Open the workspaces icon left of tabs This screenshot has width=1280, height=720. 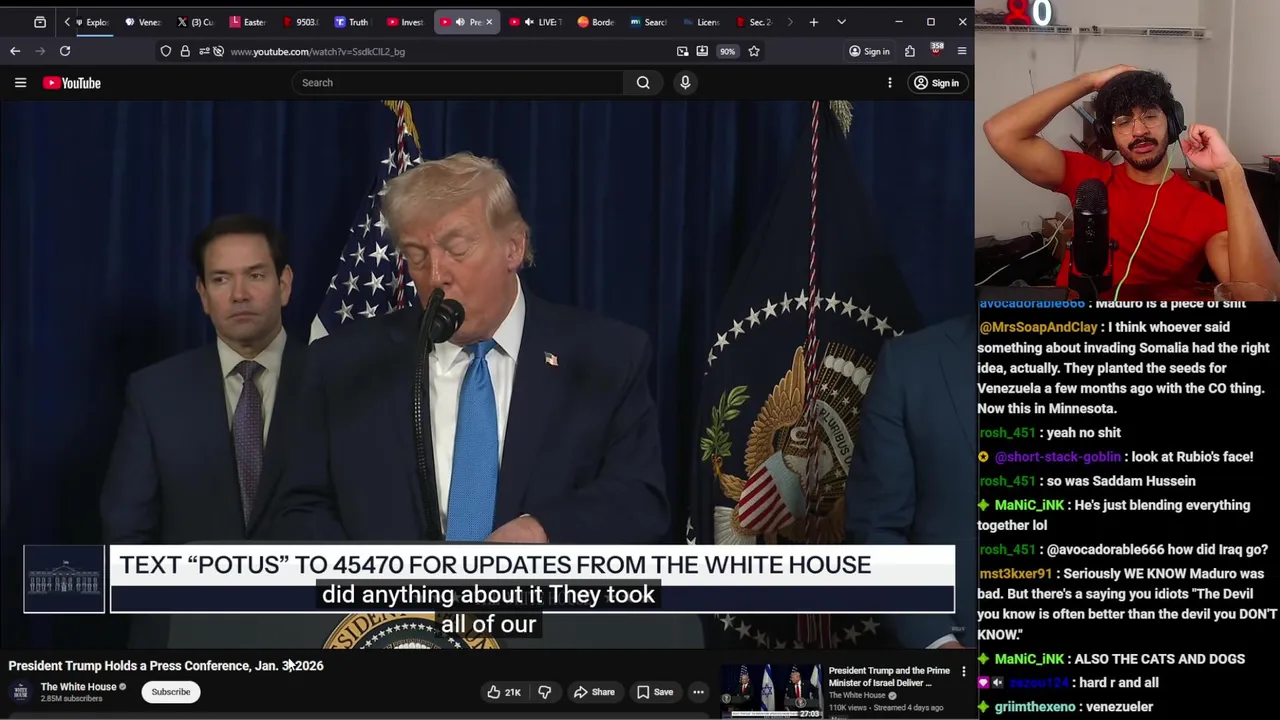click(x=40, y=22)
